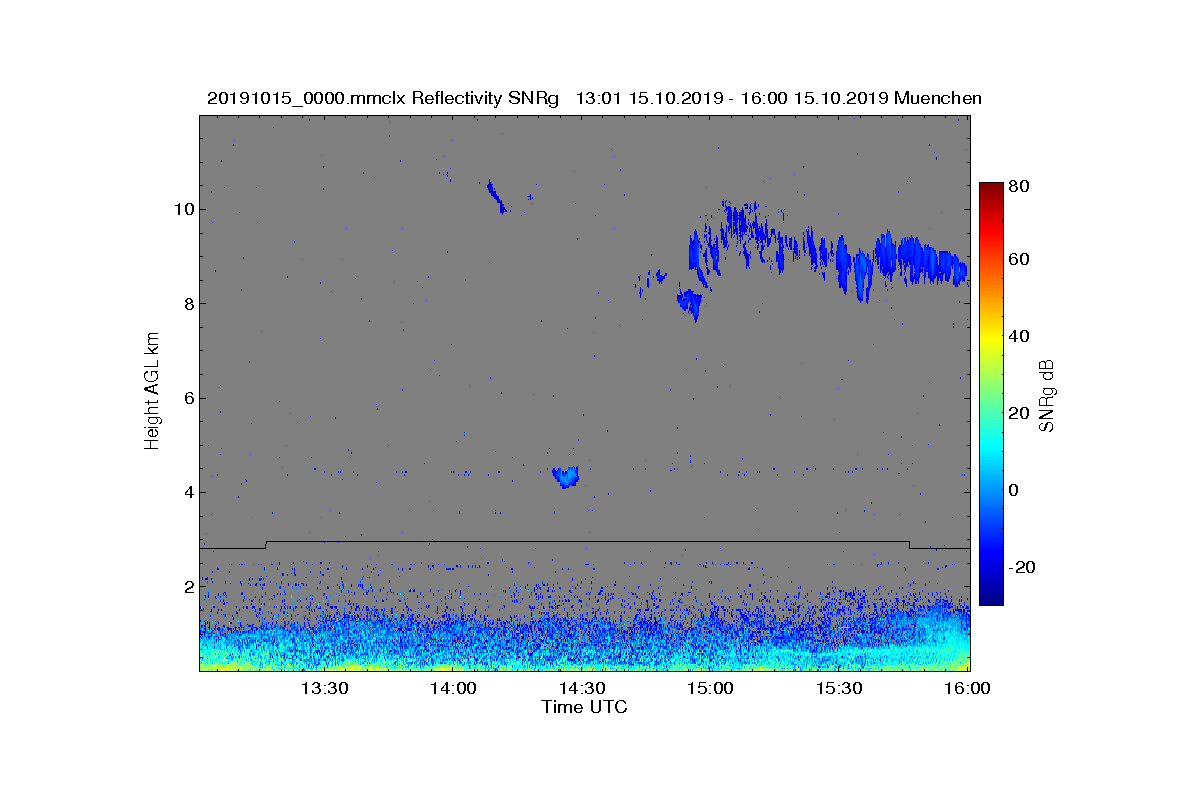Click the 15:30 time tick label
The image size is (1200, 800).
point(839,688)
